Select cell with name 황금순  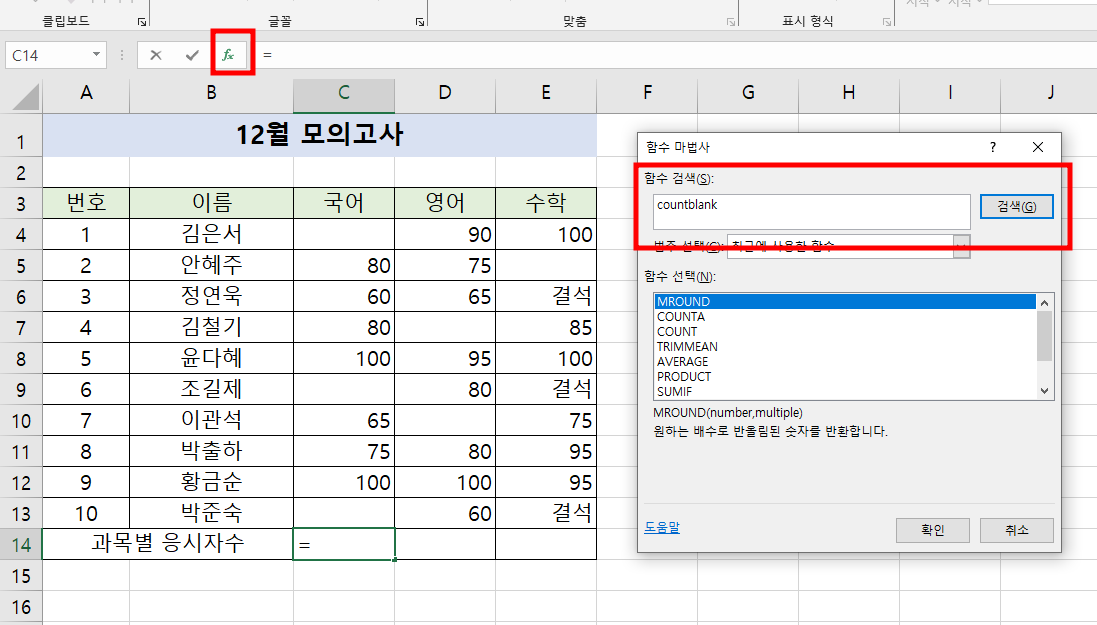coord(211,482)
